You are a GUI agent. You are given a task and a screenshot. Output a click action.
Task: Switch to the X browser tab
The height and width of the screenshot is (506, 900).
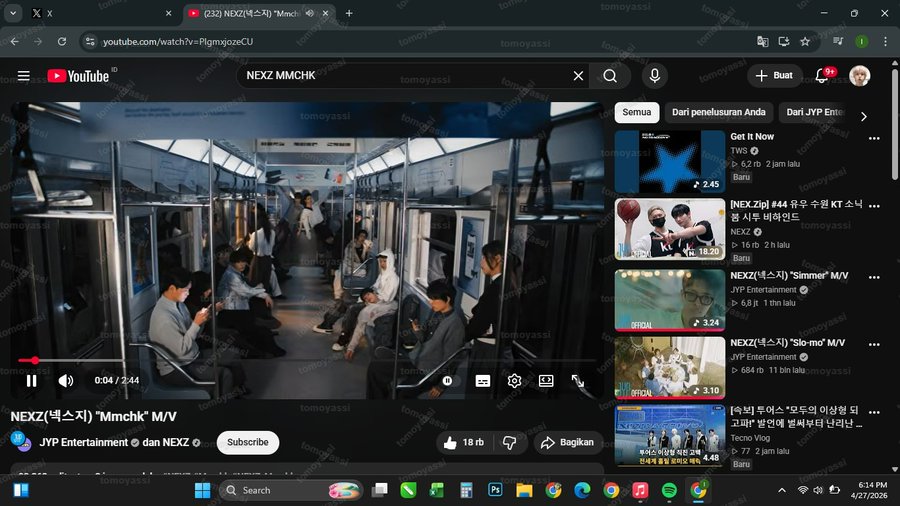[x=101, y=13]
